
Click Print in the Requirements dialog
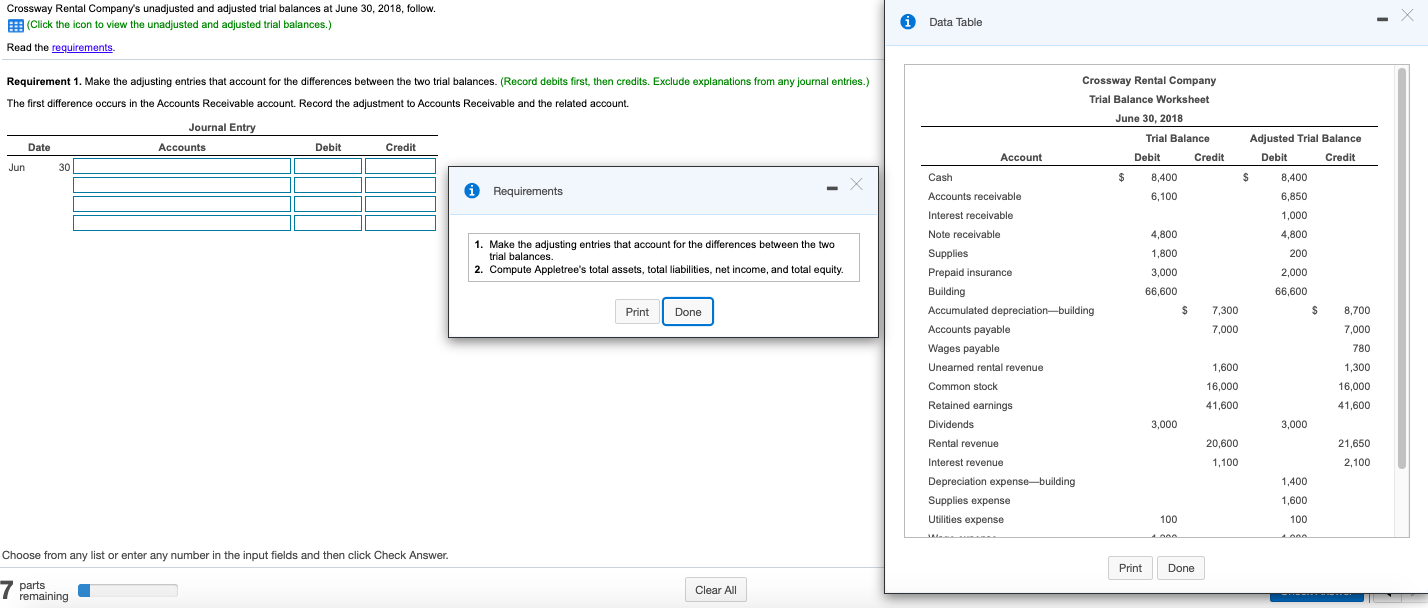[637, 312]
